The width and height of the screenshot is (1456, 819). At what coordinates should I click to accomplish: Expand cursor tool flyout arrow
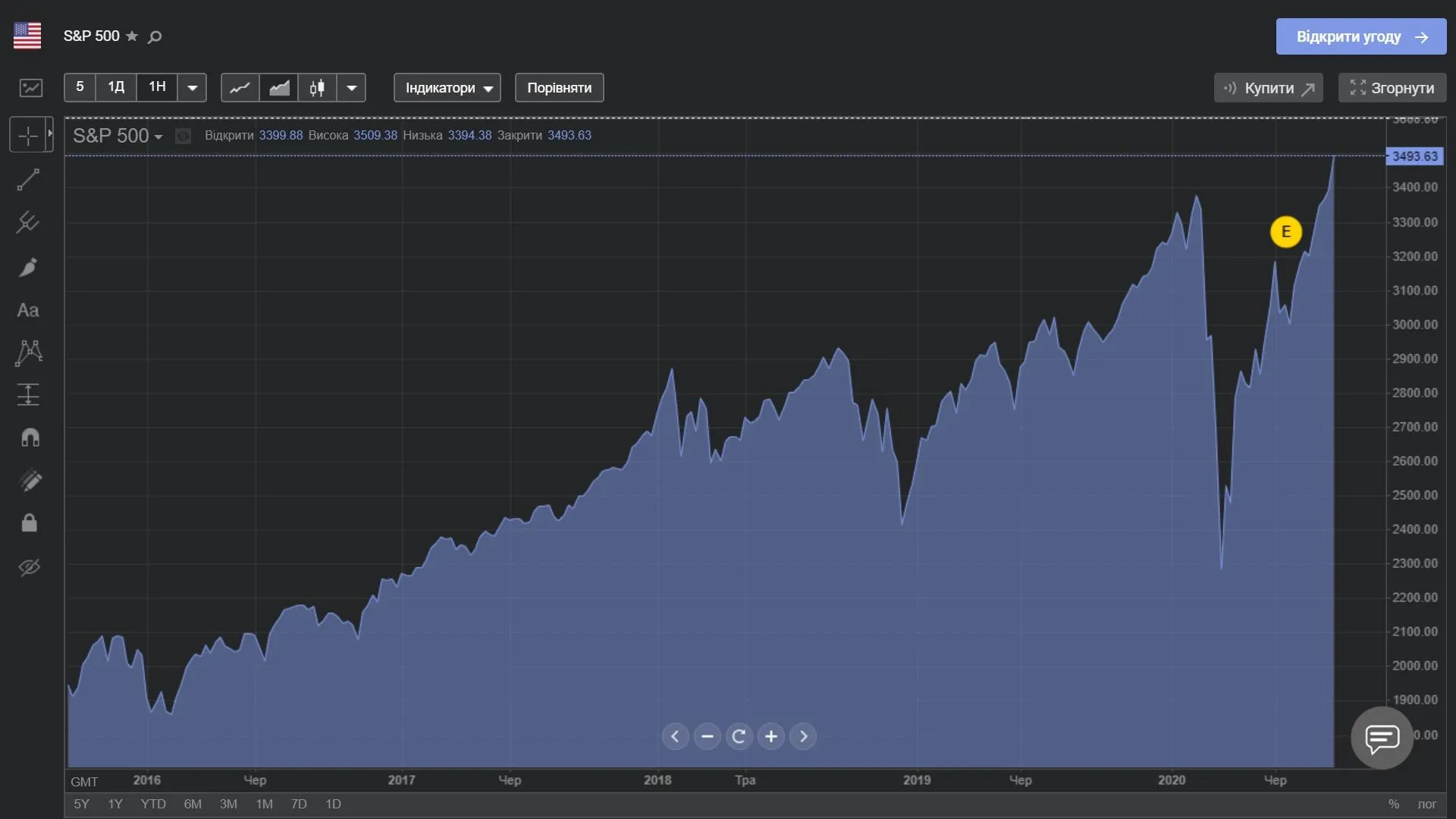[x=50, y=134]
